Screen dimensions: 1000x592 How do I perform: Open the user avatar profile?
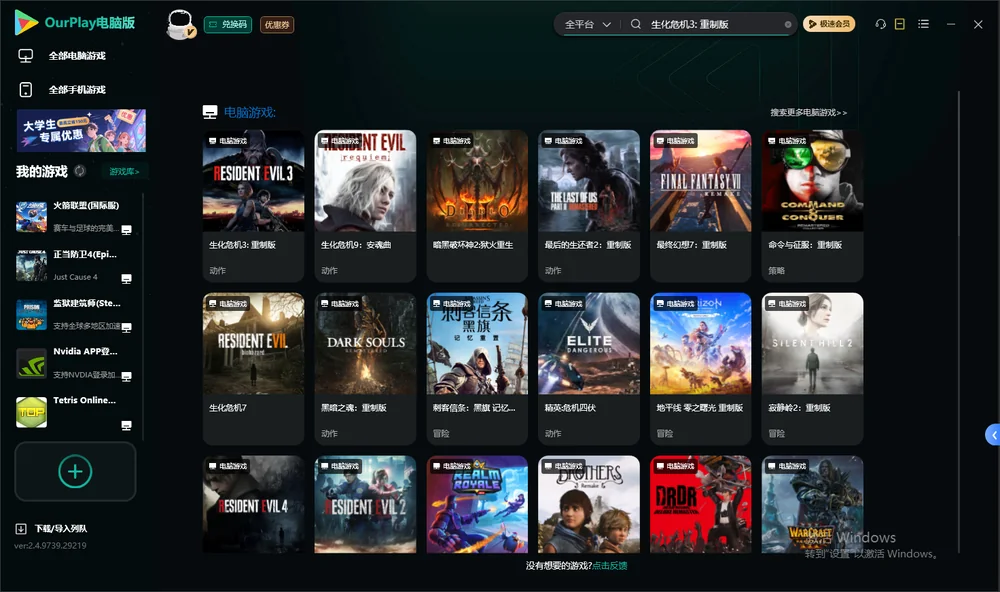tap(180, 24)
